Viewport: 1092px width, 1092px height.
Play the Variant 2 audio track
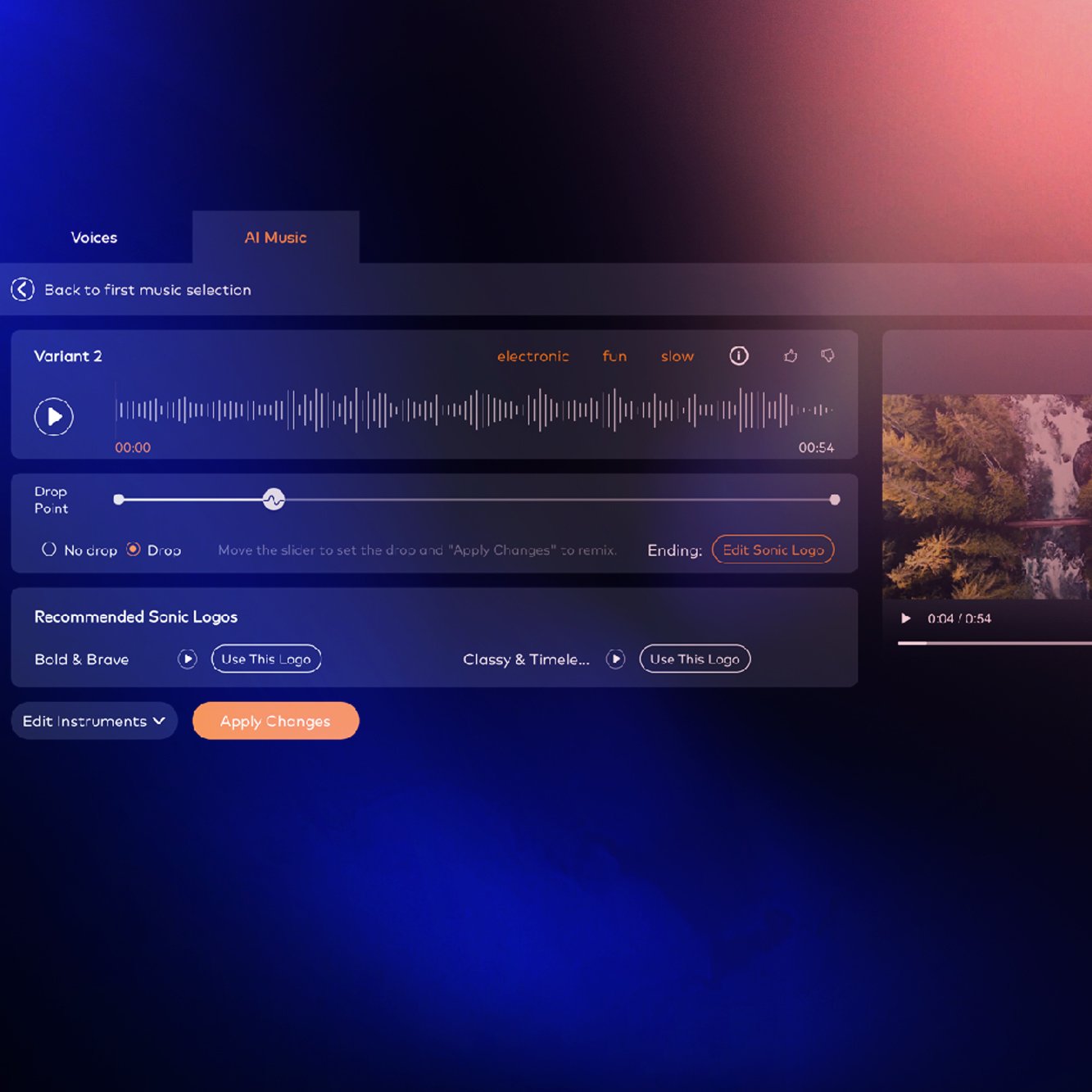[x=53, y=416]
